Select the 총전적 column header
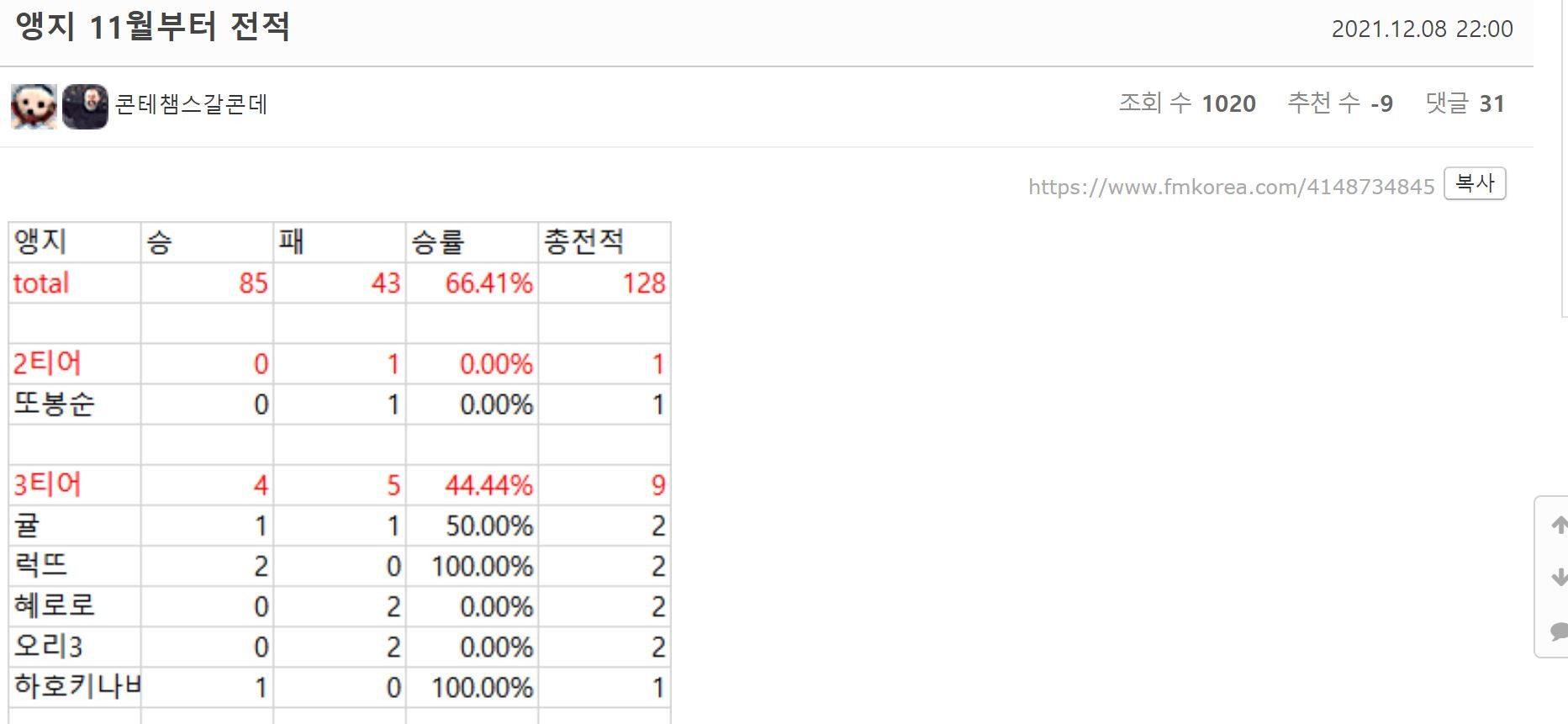This screenshot has width=1568, height=724. click(604, 242)
